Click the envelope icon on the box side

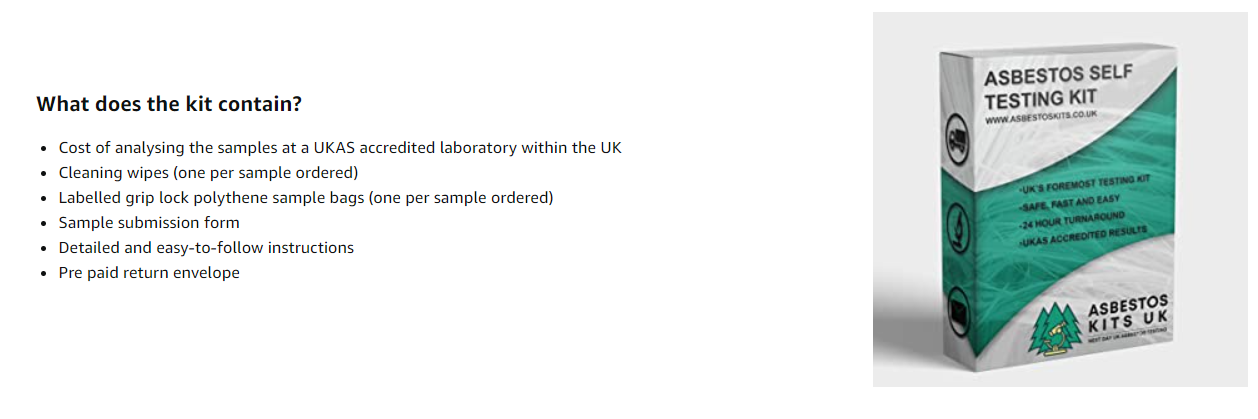pos(956,307)
